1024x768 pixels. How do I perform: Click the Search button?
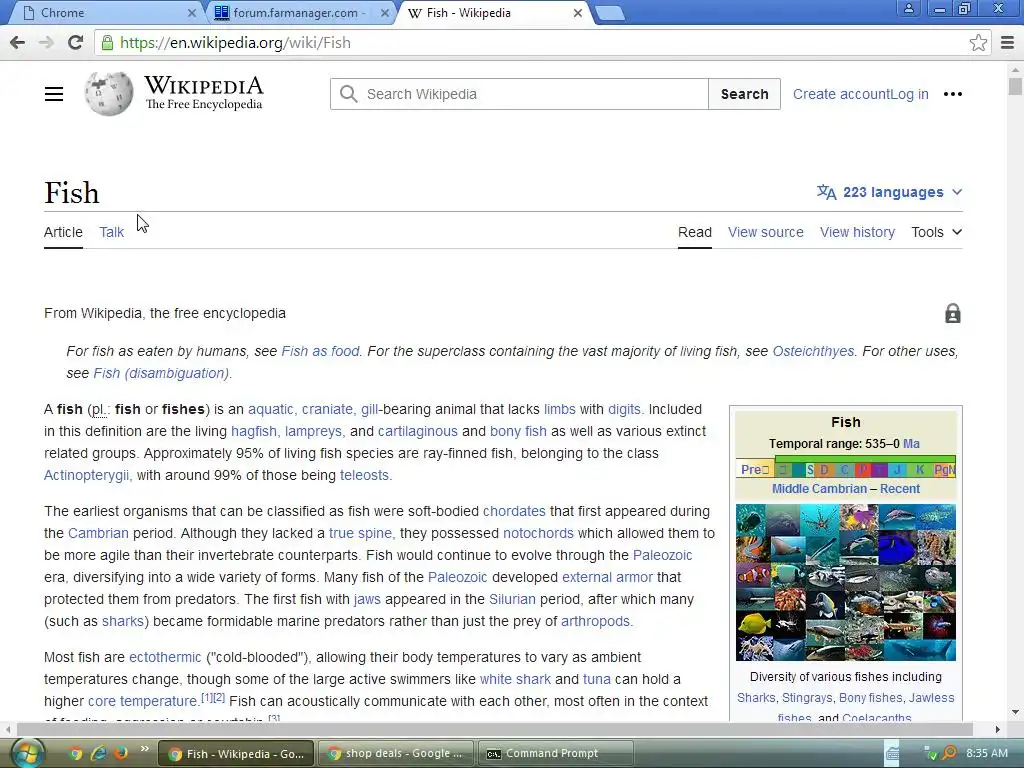[x=744, y=94]
